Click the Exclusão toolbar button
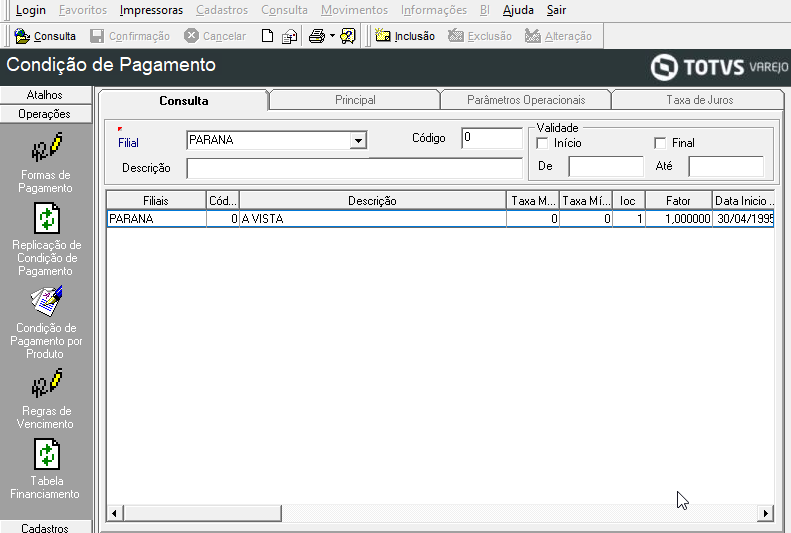 click(x=480, y=36)
